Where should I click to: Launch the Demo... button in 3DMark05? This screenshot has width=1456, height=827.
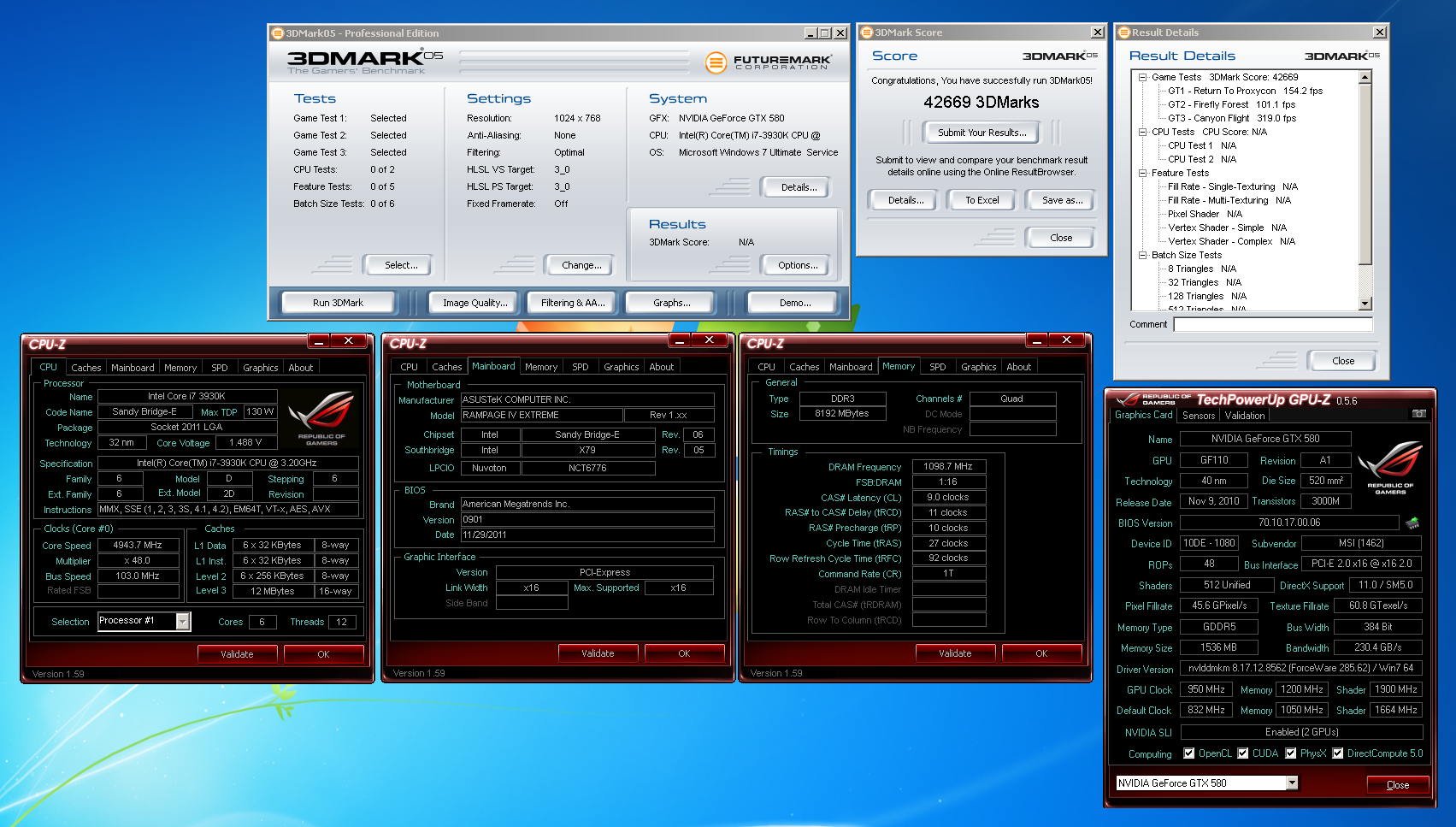[x=795, y=303]
